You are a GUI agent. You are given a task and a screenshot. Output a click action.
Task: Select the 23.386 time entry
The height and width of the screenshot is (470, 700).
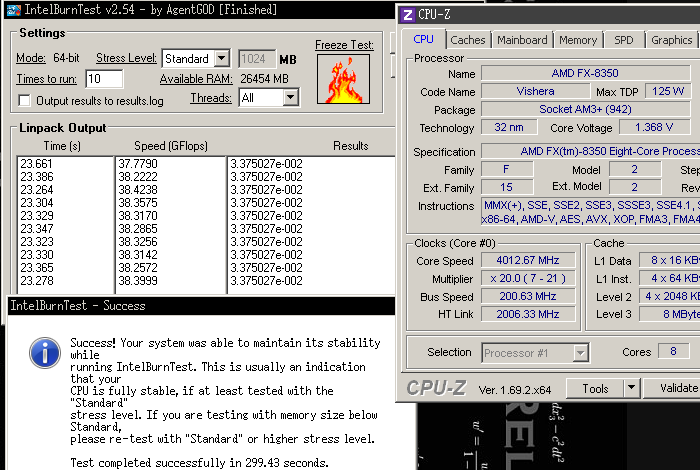tap(37, 177)
